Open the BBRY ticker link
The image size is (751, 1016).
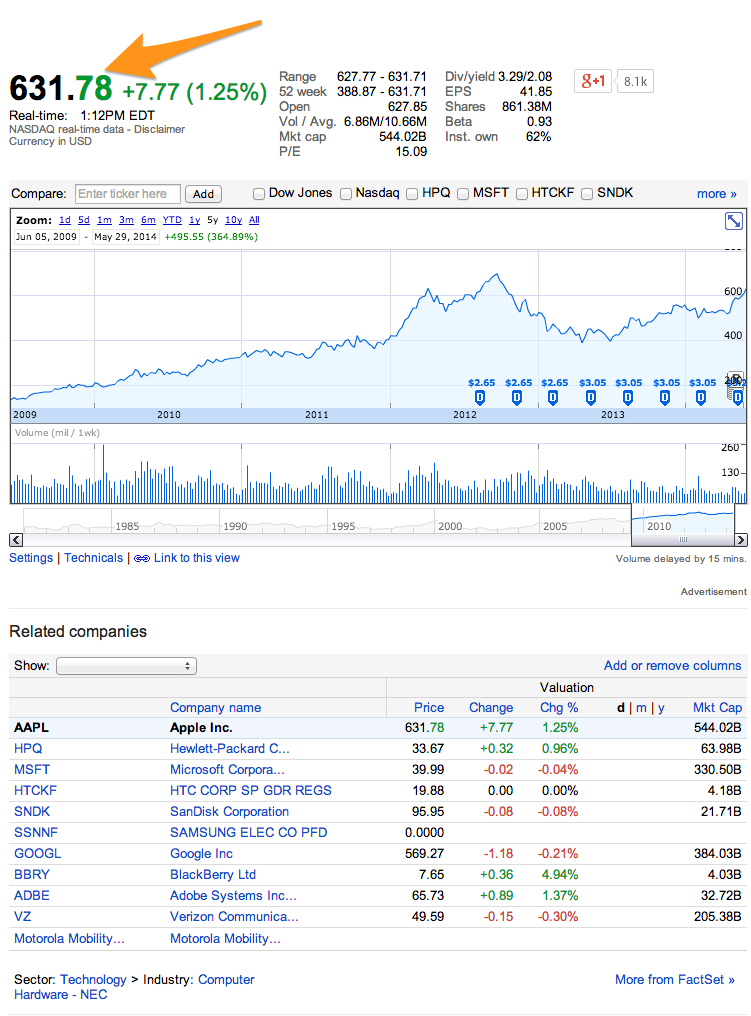(32, 874)
